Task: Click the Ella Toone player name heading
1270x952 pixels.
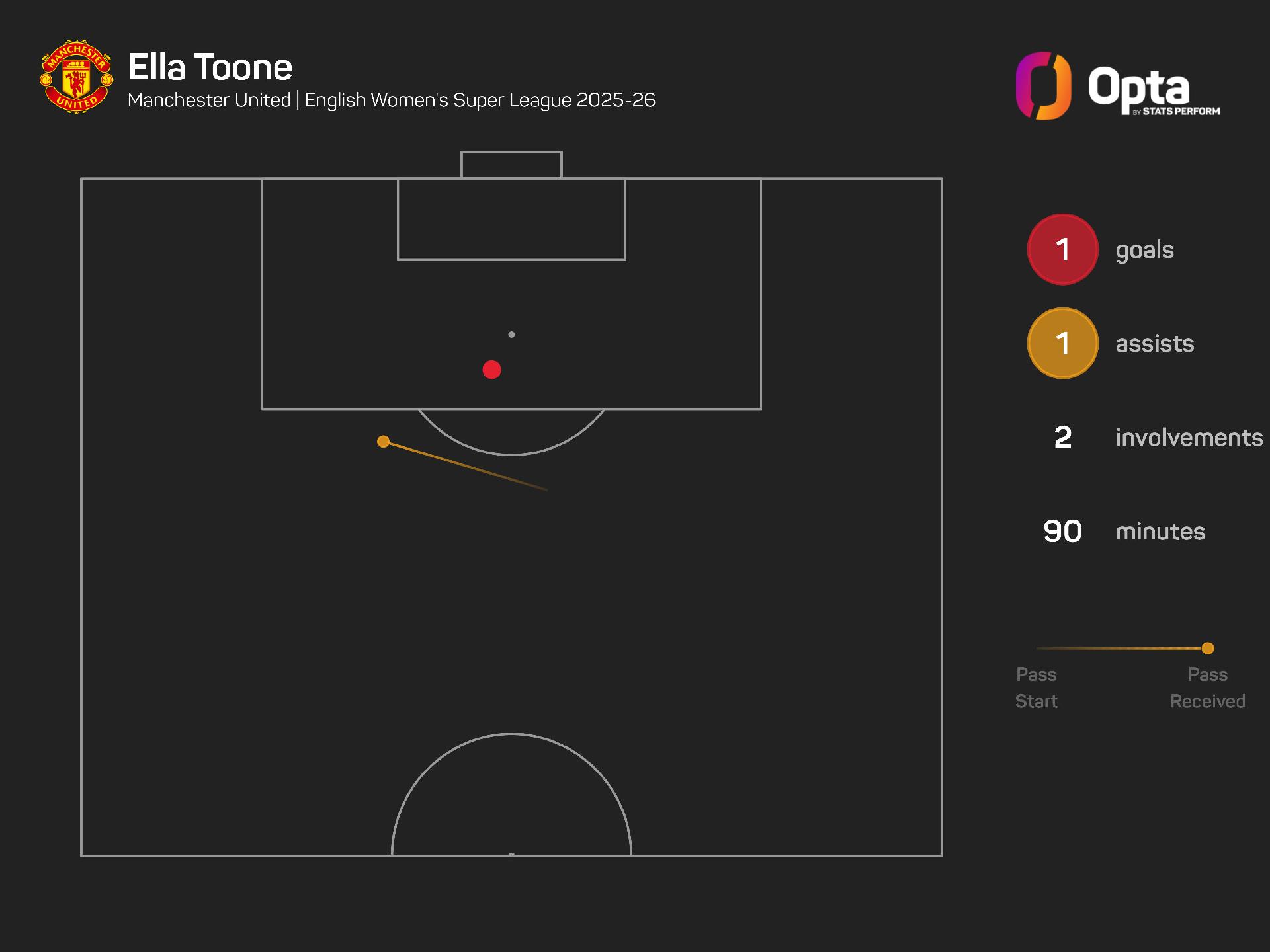Action: click(210, 67)
